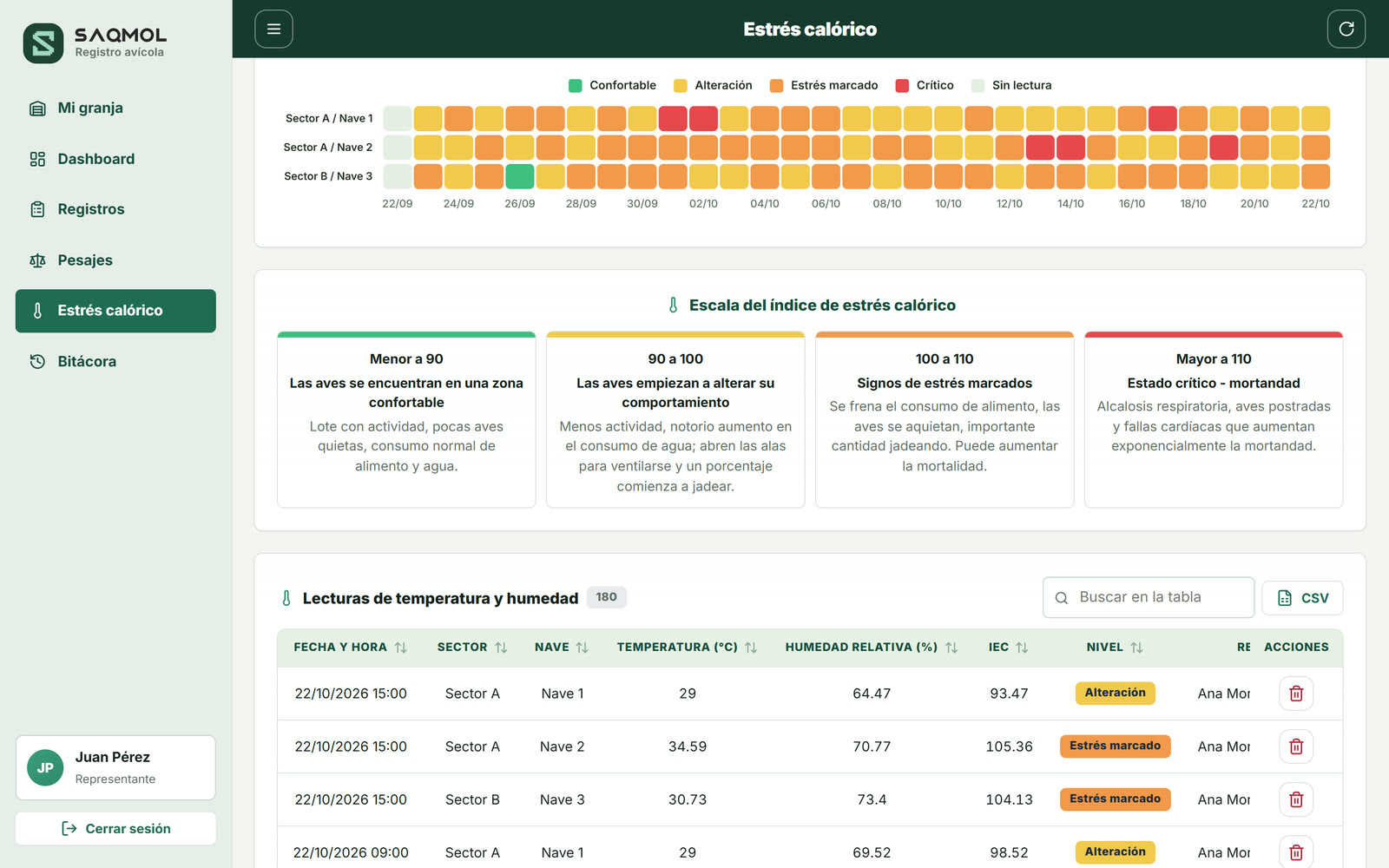
Task: Open Registros section
Action: (x=115, y=209)
